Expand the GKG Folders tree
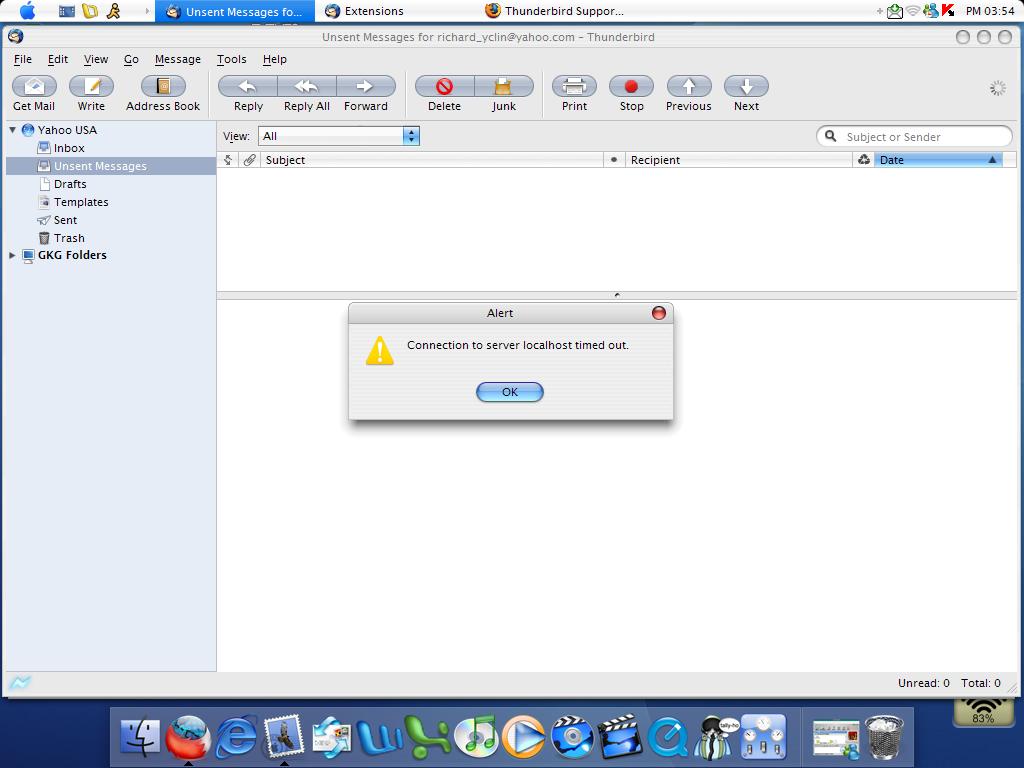 click(x=12, y=255)
